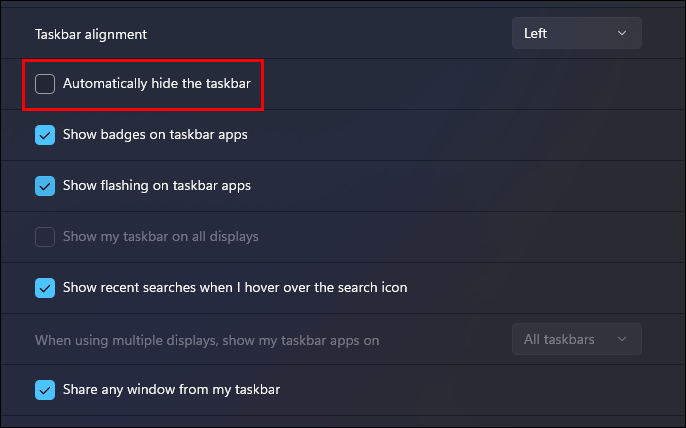Screen dimensions: 686x428
Task: Click the Show recent searches label text
Action: 235,288
